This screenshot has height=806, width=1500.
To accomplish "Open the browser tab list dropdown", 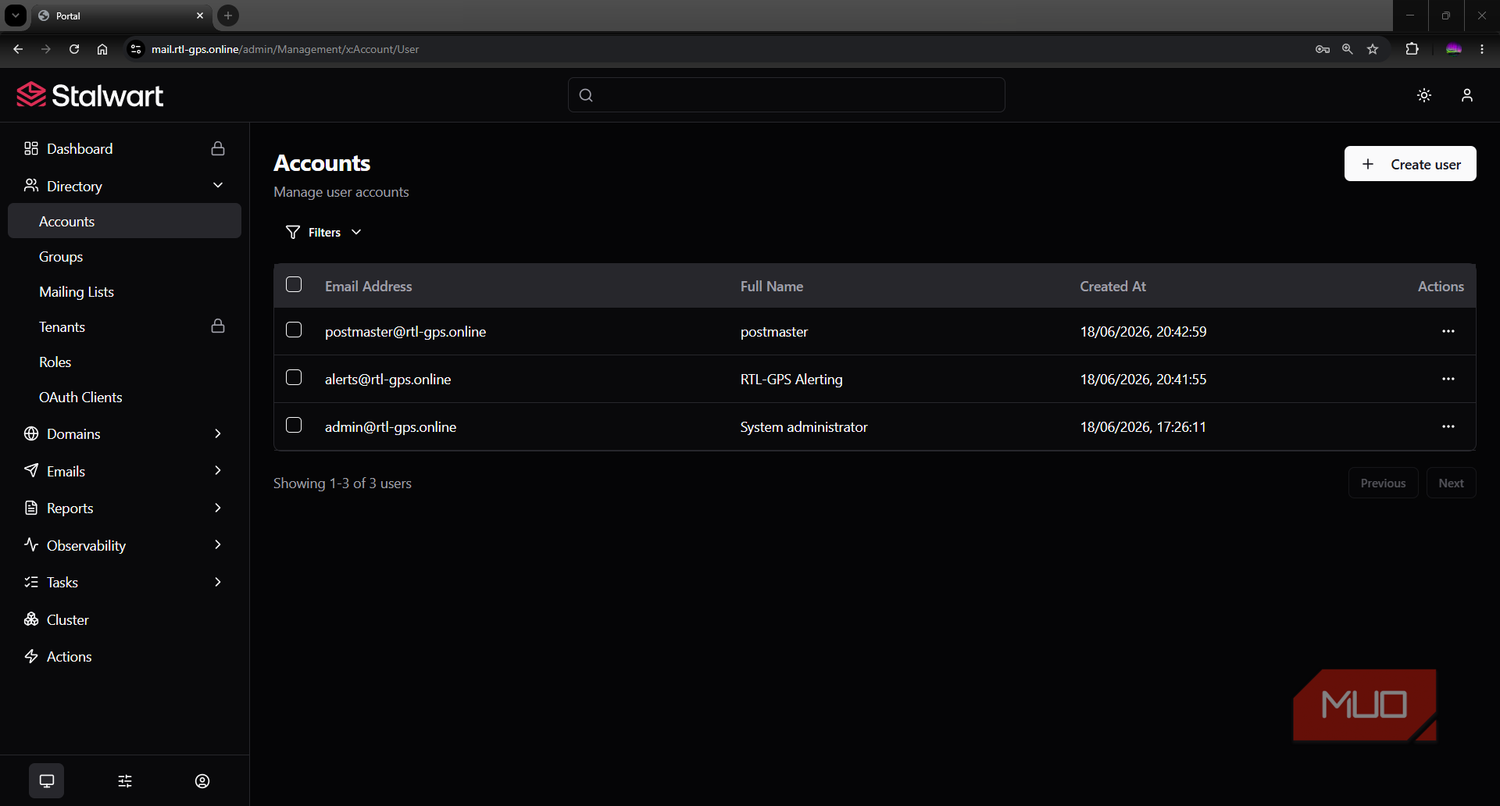I will (16, 16).
